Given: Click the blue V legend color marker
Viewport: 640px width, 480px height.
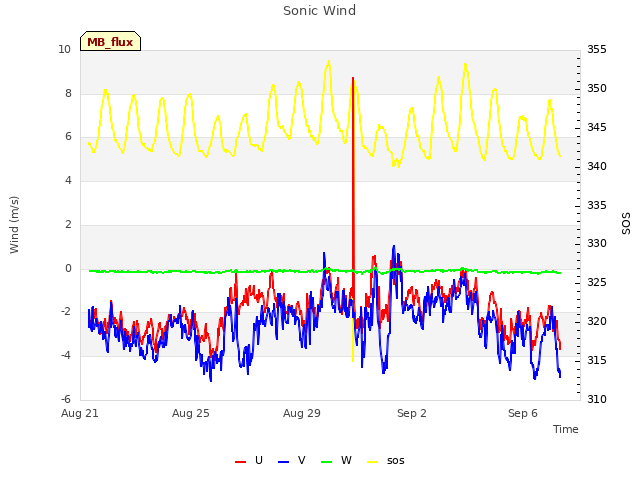Looking at the screenshot, I should coord(283,462).
